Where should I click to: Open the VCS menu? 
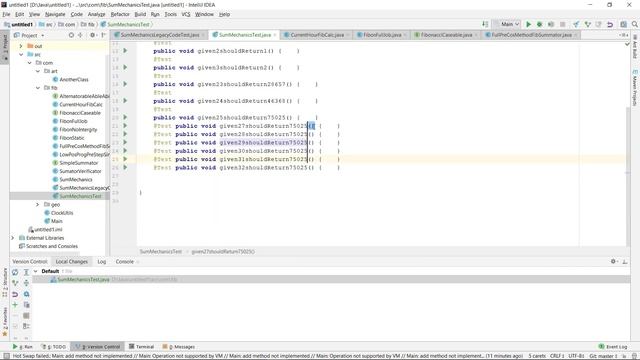point(186,14)
